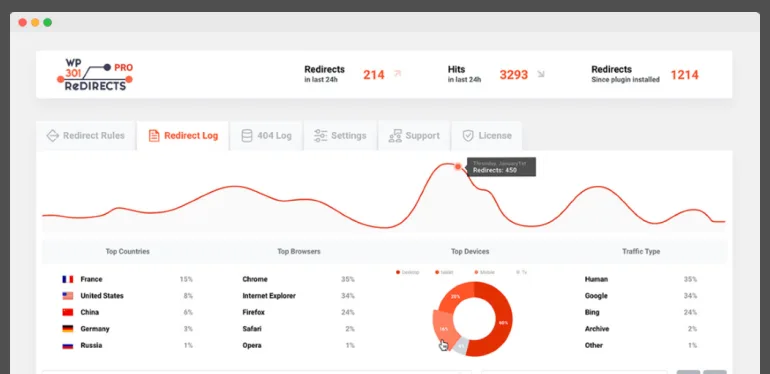Viewport: 770px width, 374px height.
Task: Click the 'Hits in last 24h' label
Action: pyautogui.click(x=464, y=74)
